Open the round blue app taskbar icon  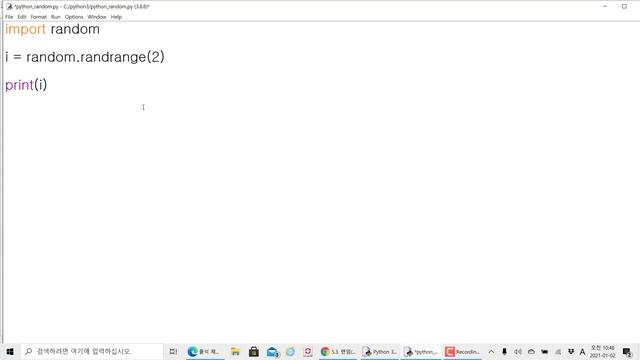(290, 351)
